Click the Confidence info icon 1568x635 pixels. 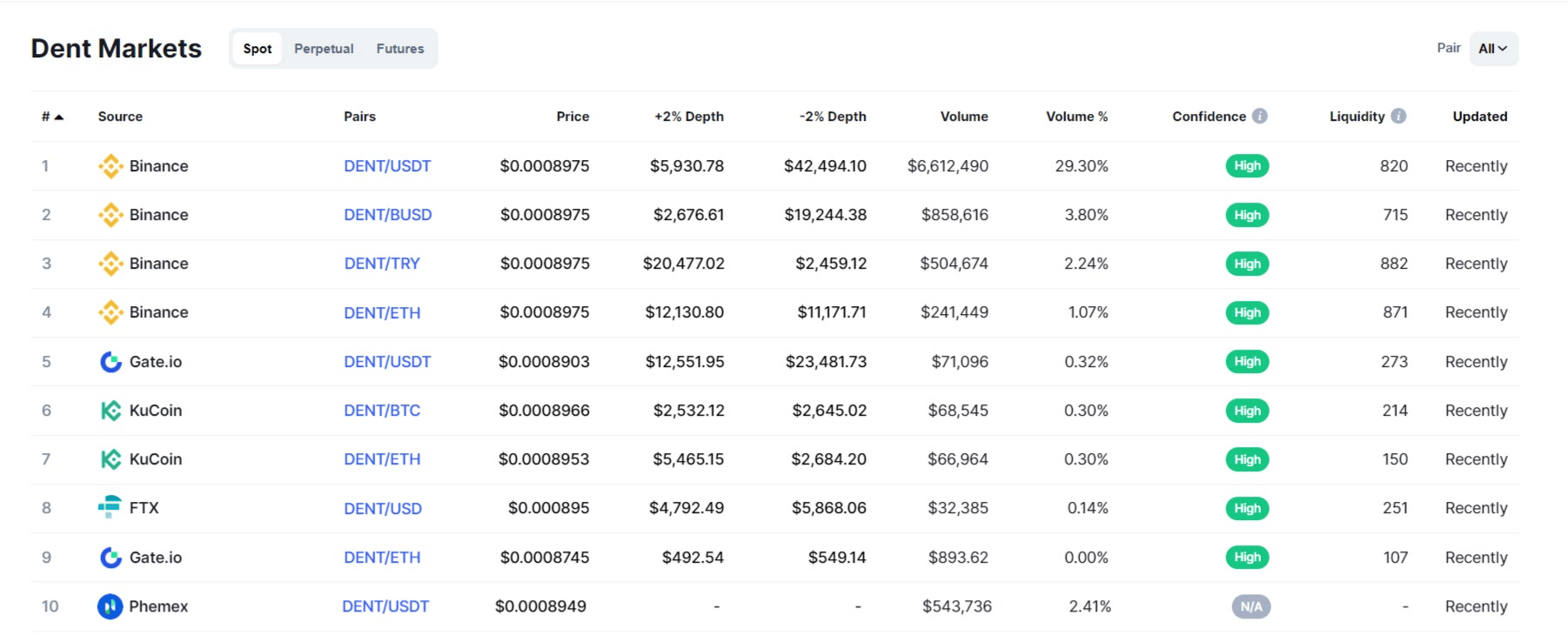coord(1259,116)
